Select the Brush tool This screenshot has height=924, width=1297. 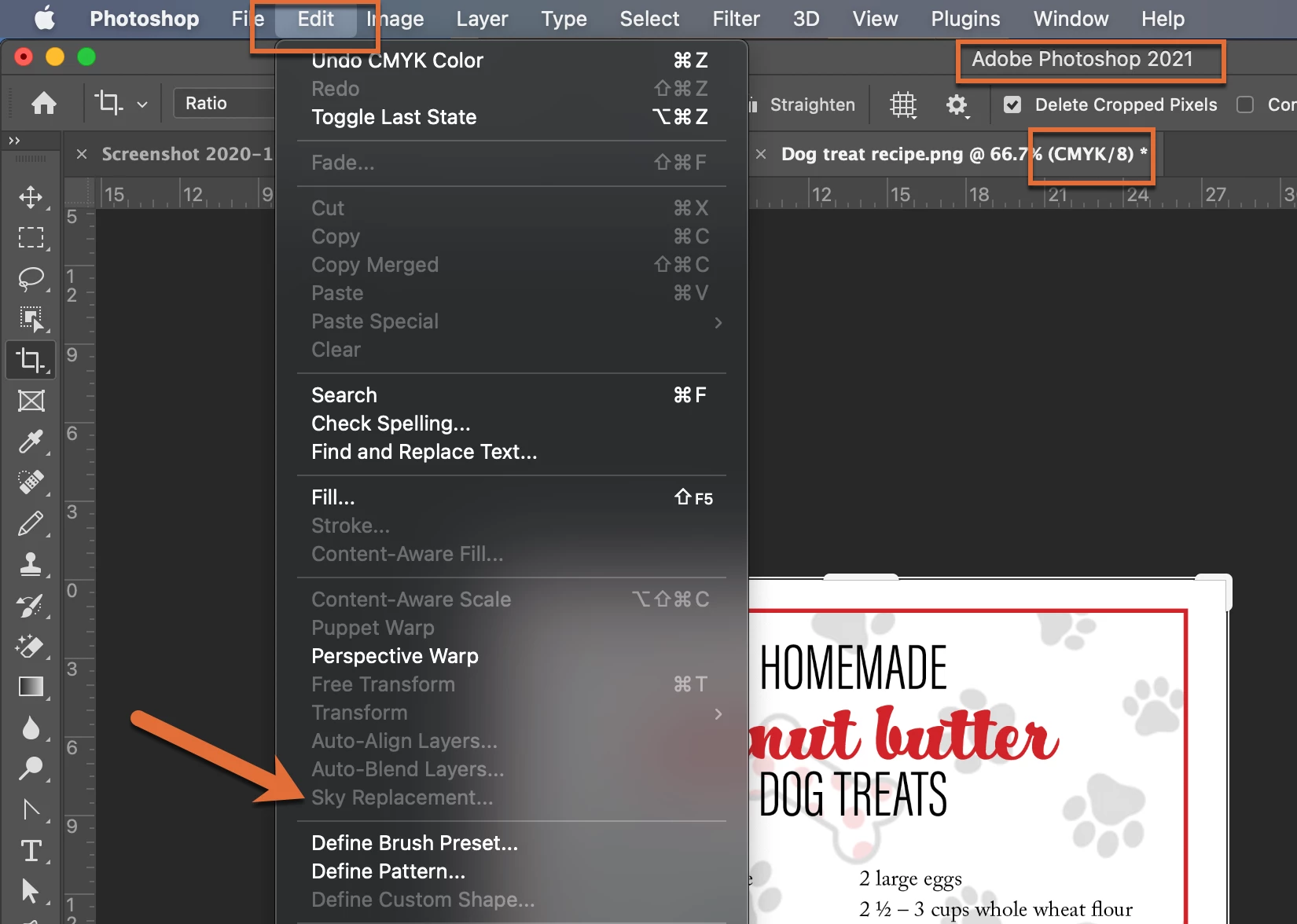pyautogui.click(x=31, y=523)
